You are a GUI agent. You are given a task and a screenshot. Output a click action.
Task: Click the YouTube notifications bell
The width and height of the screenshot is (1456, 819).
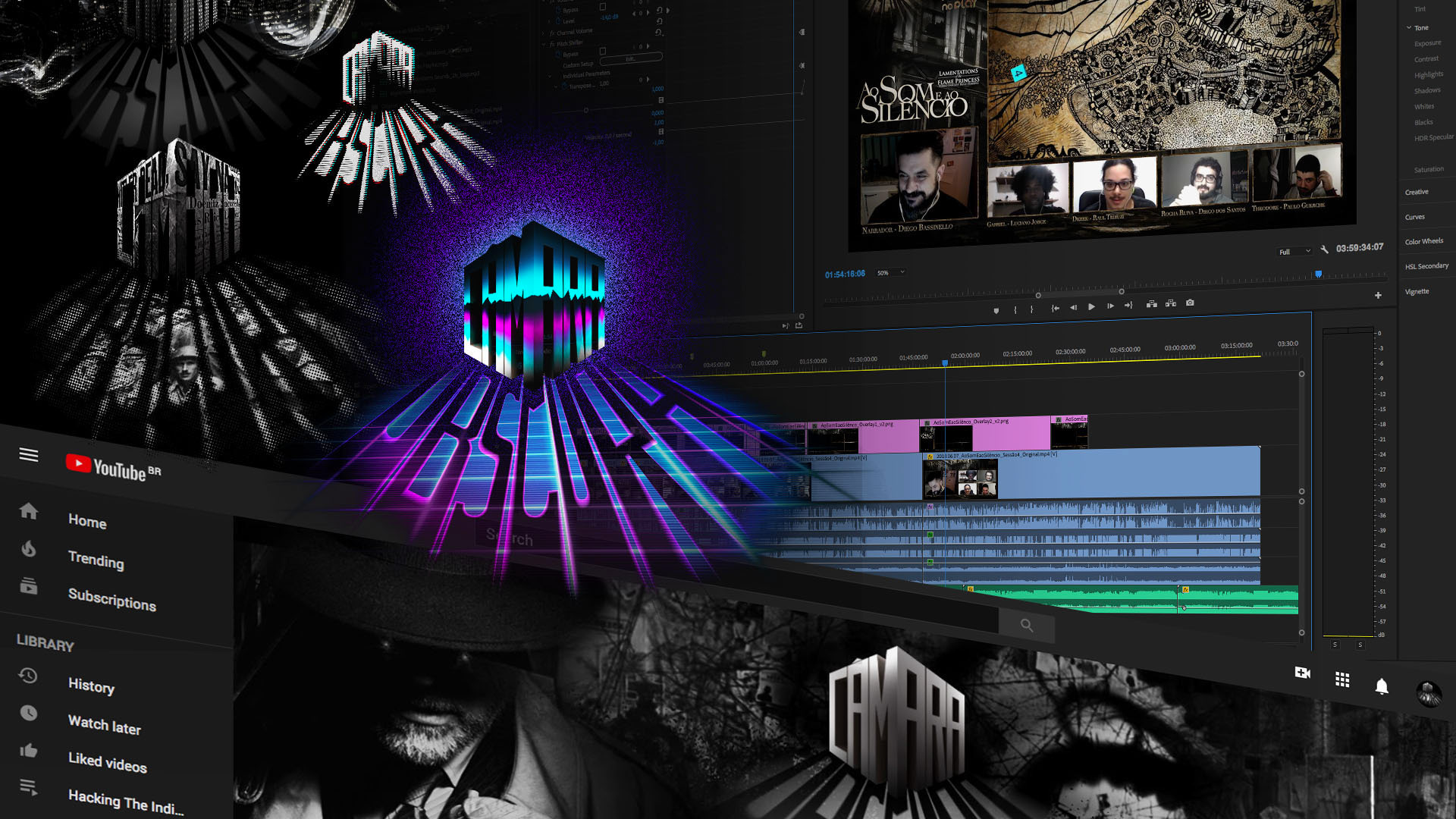click(x=1382, y=686)
